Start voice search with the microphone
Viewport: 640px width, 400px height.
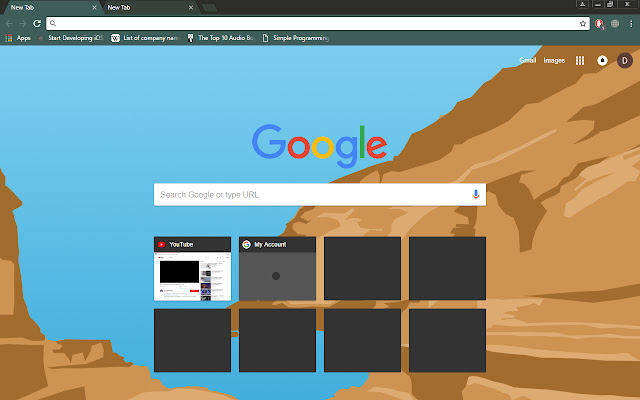click(476, 194)
